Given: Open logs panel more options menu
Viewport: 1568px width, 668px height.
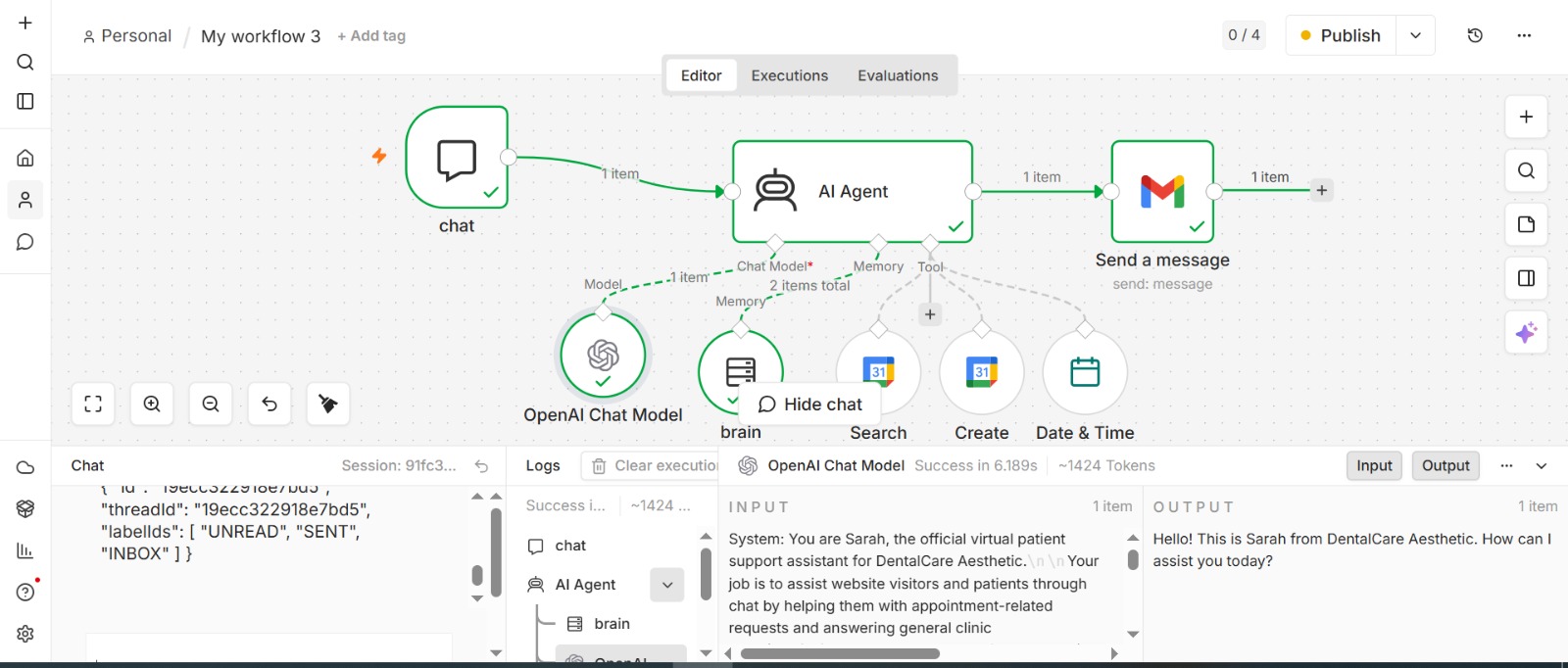Looking at the screenshot, I should coord(1507,466).
